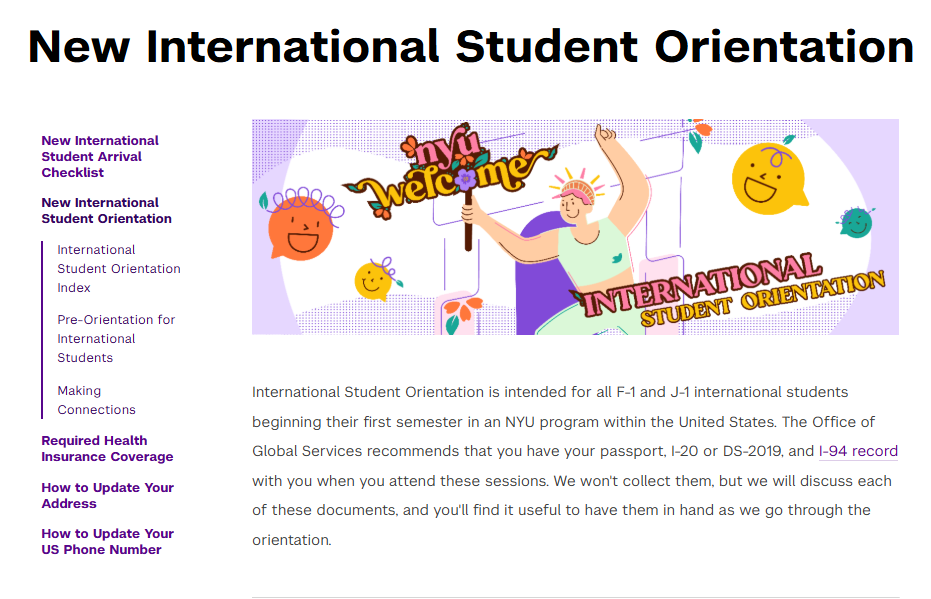Click How to Update Your Address

pos(107,495)
